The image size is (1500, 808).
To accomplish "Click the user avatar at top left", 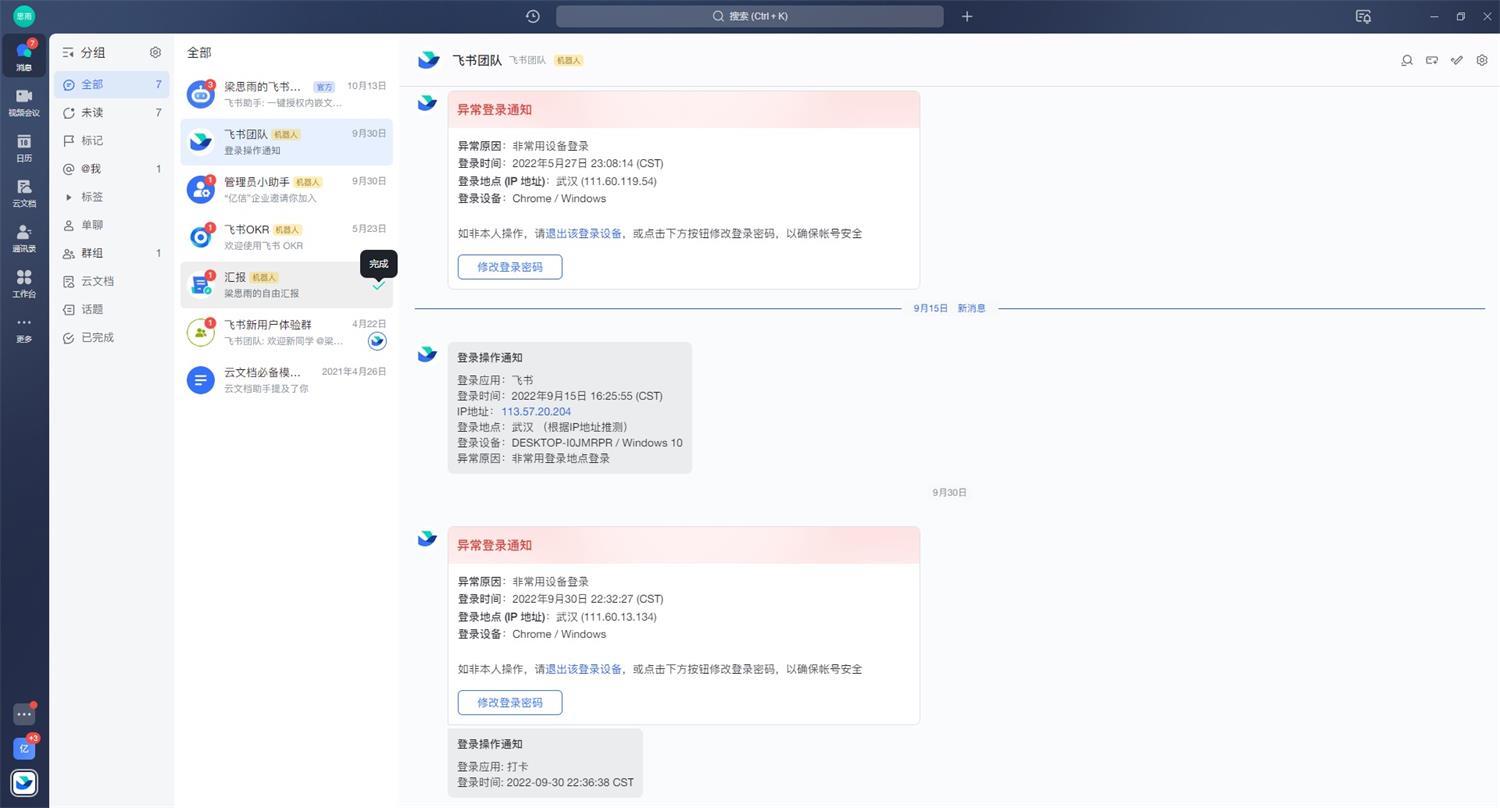I will coord(24,16).
